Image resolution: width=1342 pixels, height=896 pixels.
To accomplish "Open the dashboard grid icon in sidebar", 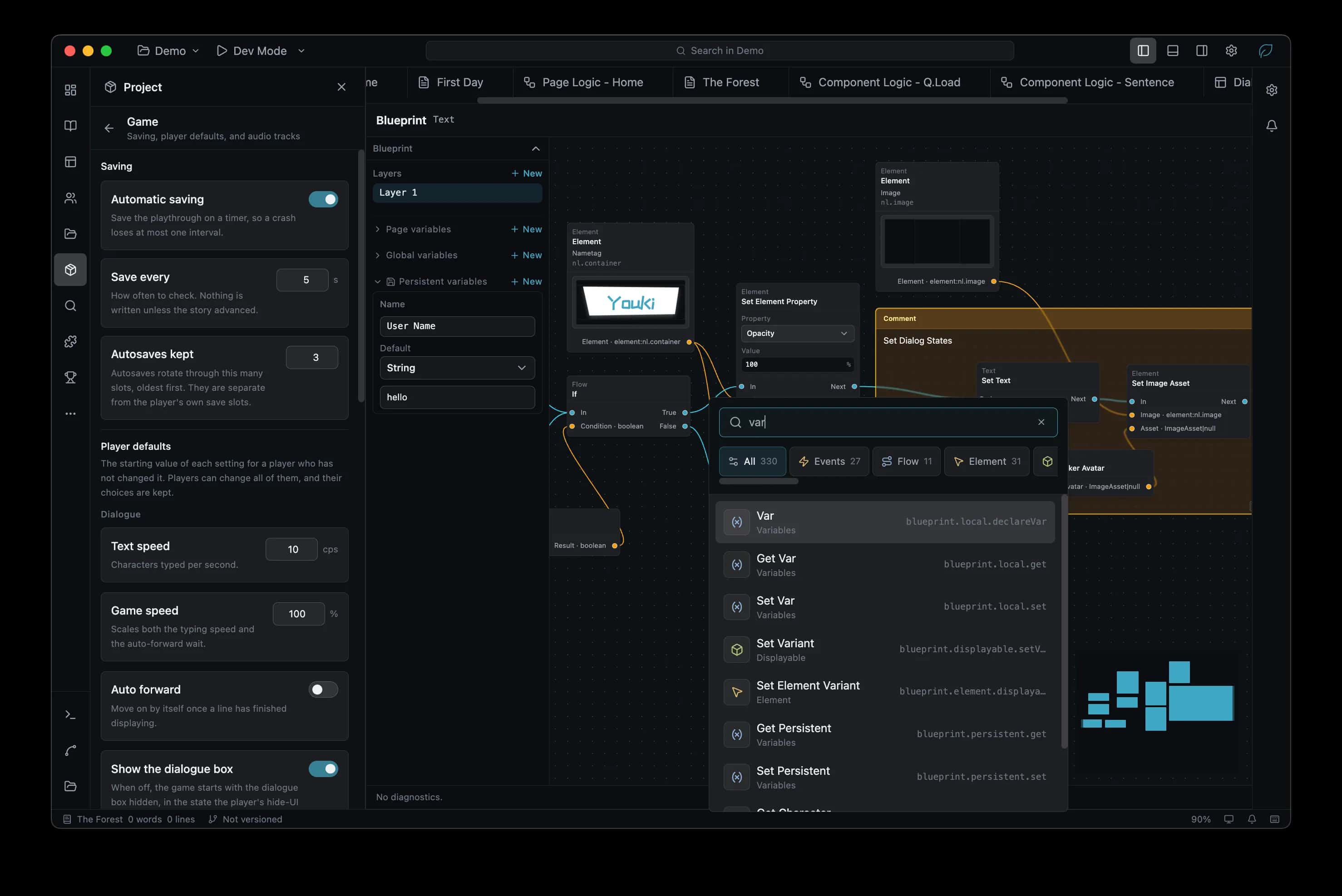I will pos(70,90).
